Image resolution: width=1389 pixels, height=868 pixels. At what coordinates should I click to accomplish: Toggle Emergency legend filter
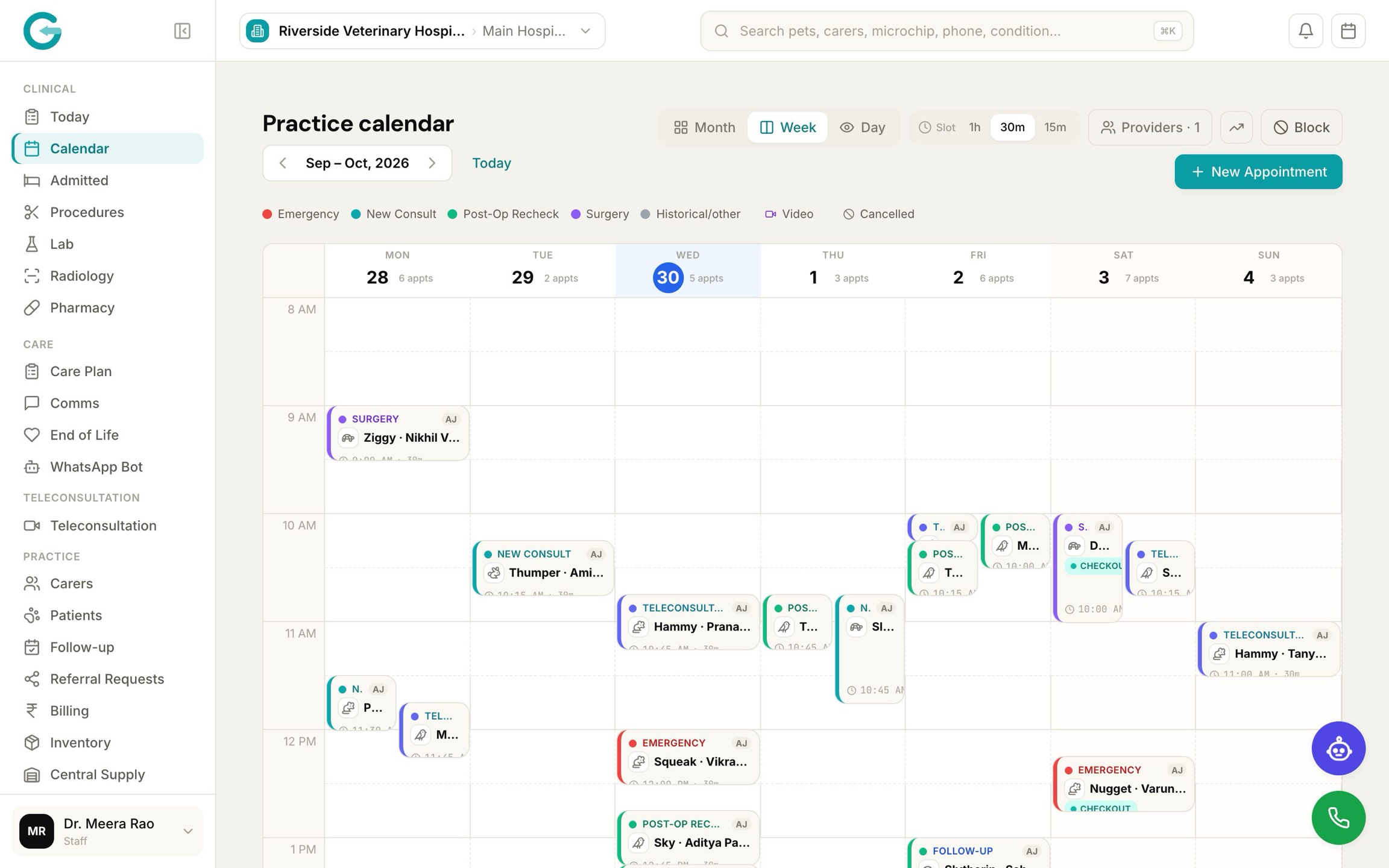click(x=301, y=214)
